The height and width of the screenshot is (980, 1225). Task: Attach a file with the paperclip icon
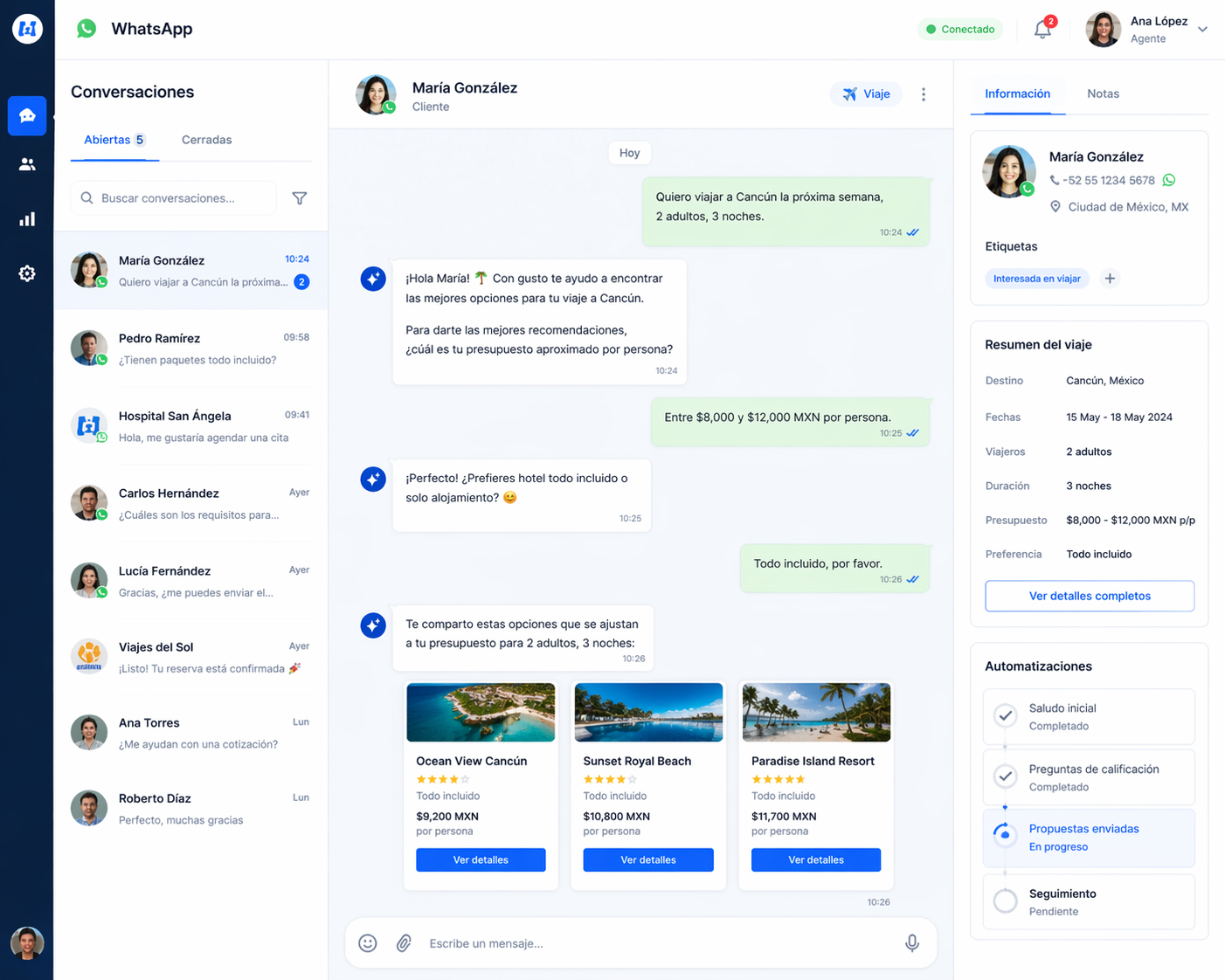tap(404, 943)
